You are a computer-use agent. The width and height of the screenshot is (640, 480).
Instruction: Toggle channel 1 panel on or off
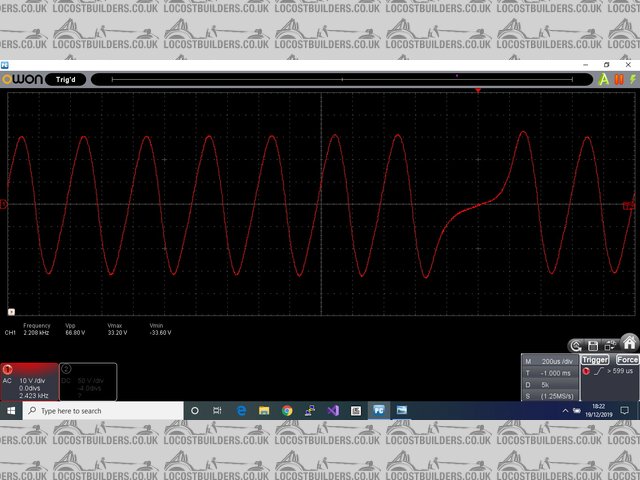pyautogui.click(x=8, y=368)
